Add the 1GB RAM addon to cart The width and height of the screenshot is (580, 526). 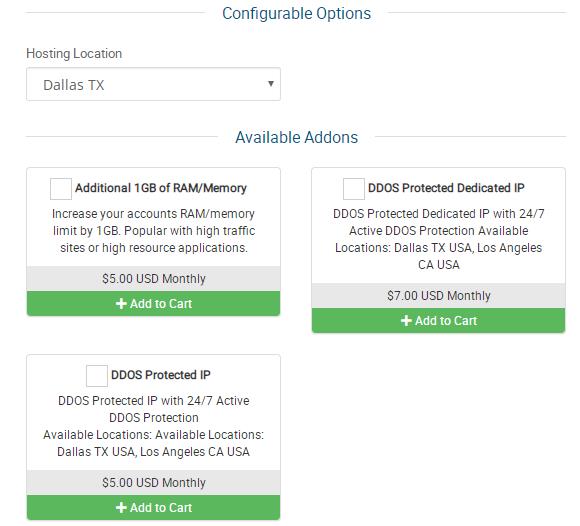point(154,304)
